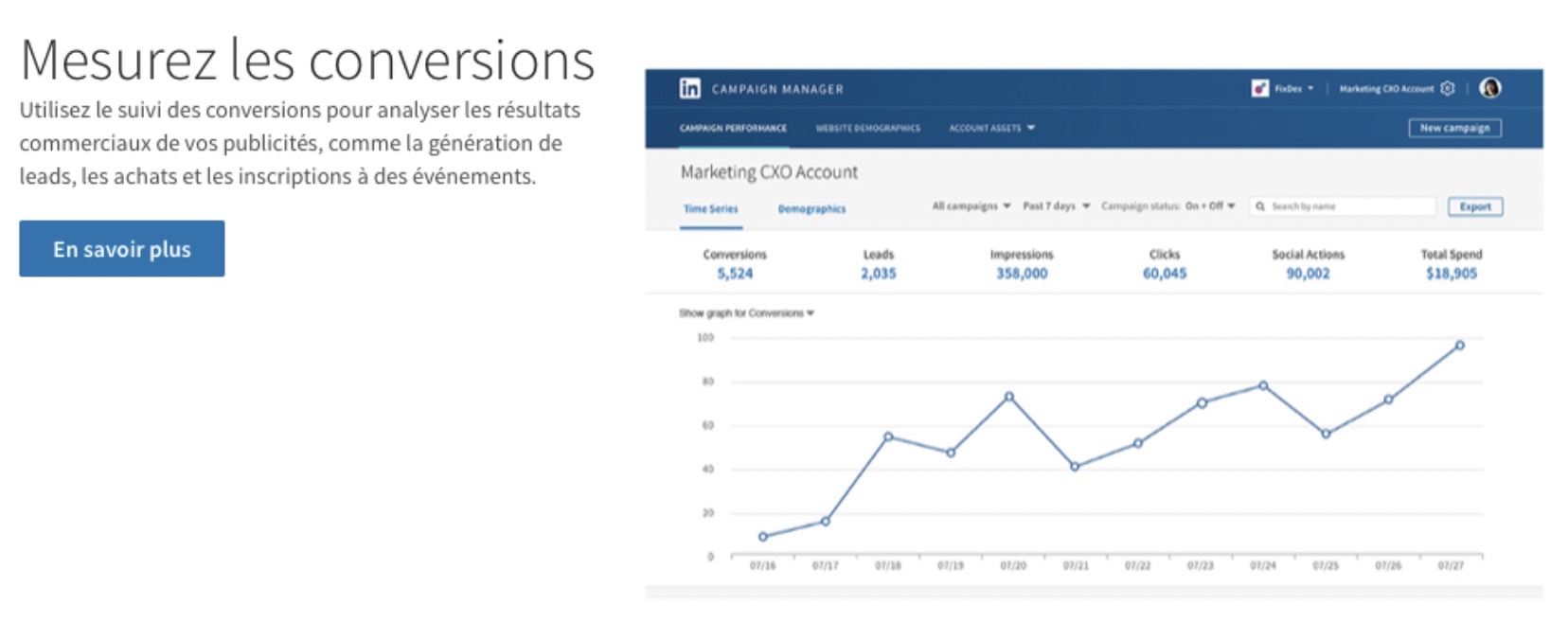
Task: Click the search magnifier icon
Action: coord(1260,206)
